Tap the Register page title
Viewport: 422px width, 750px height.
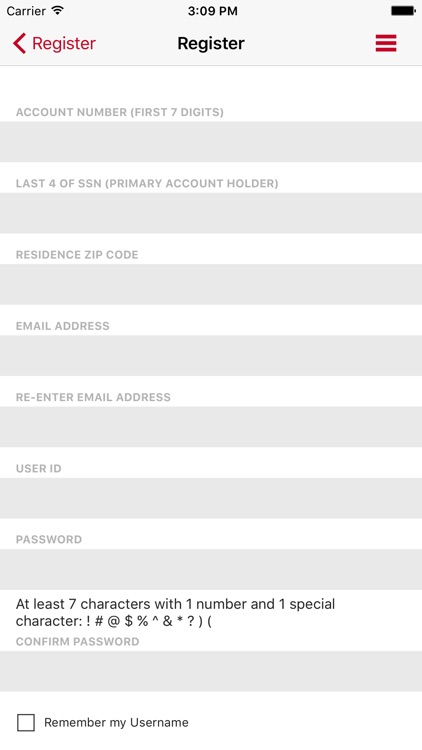click(x=211, y=44)
